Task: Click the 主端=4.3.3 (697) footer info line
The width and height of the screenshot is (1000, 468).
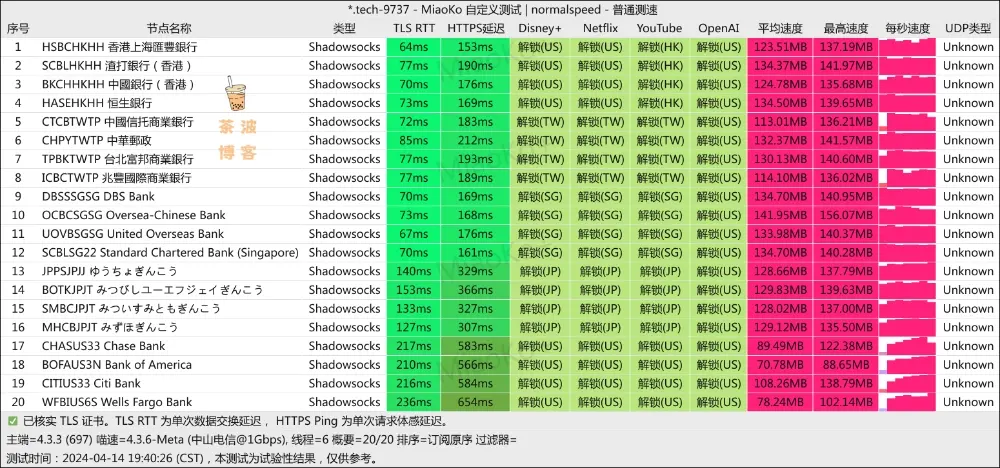Action: (261, 440)
